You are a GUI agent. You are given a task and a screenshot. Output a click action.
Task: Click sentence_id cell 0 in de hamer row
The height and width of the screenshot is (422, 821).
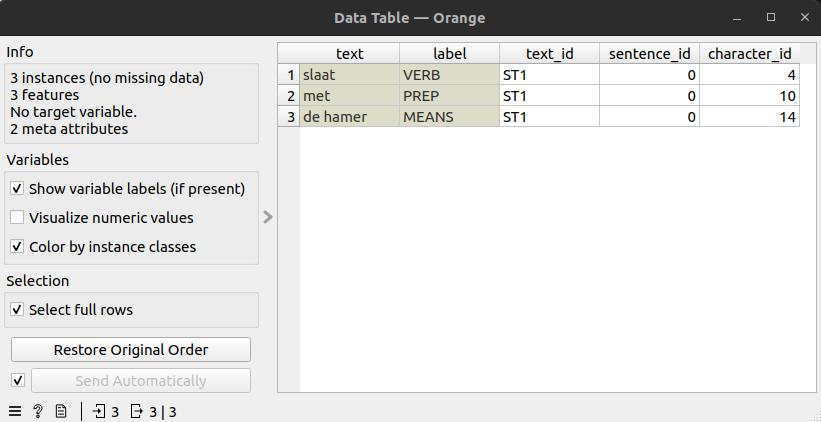coord(649,116)
